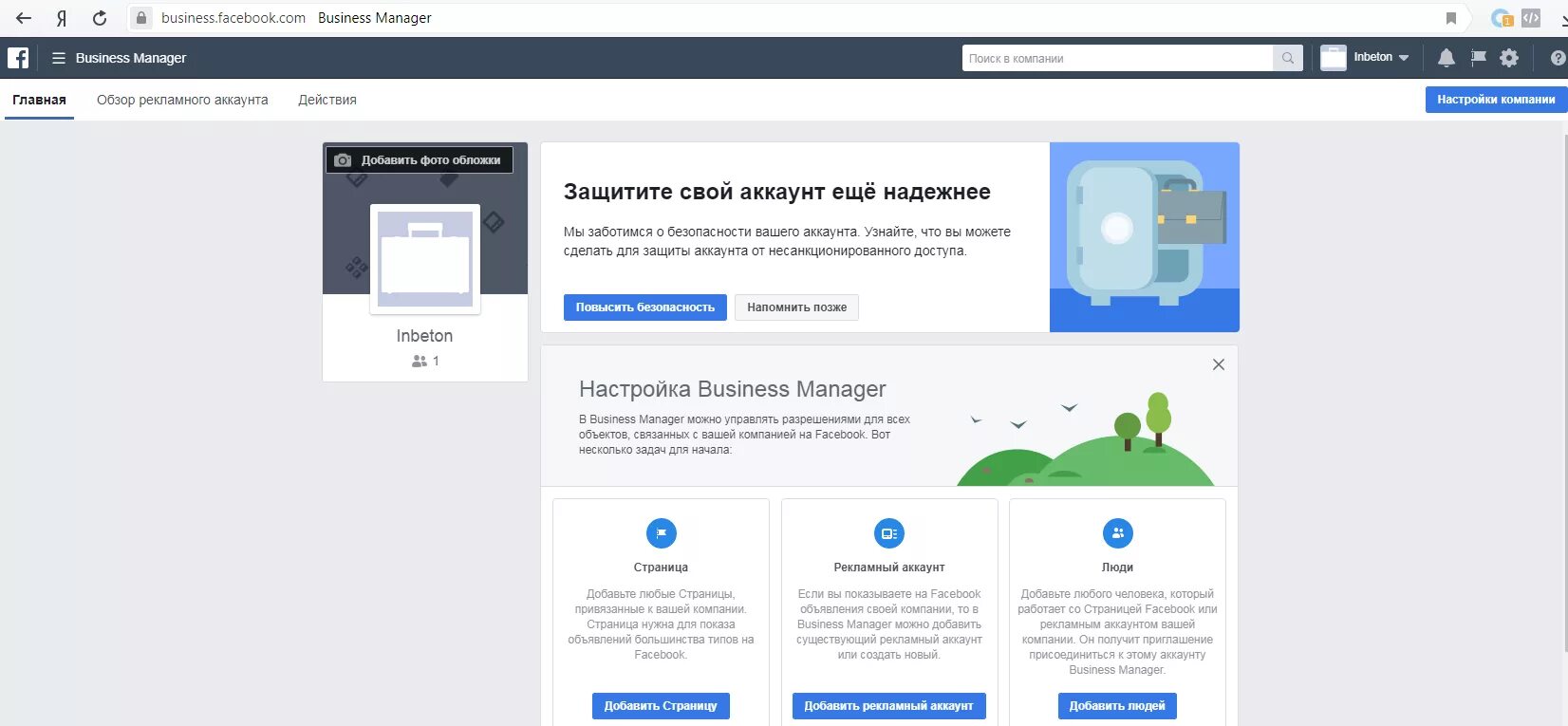Click the Facebook logo icon
Viewport: 1568px width, 726px height.
18,58
